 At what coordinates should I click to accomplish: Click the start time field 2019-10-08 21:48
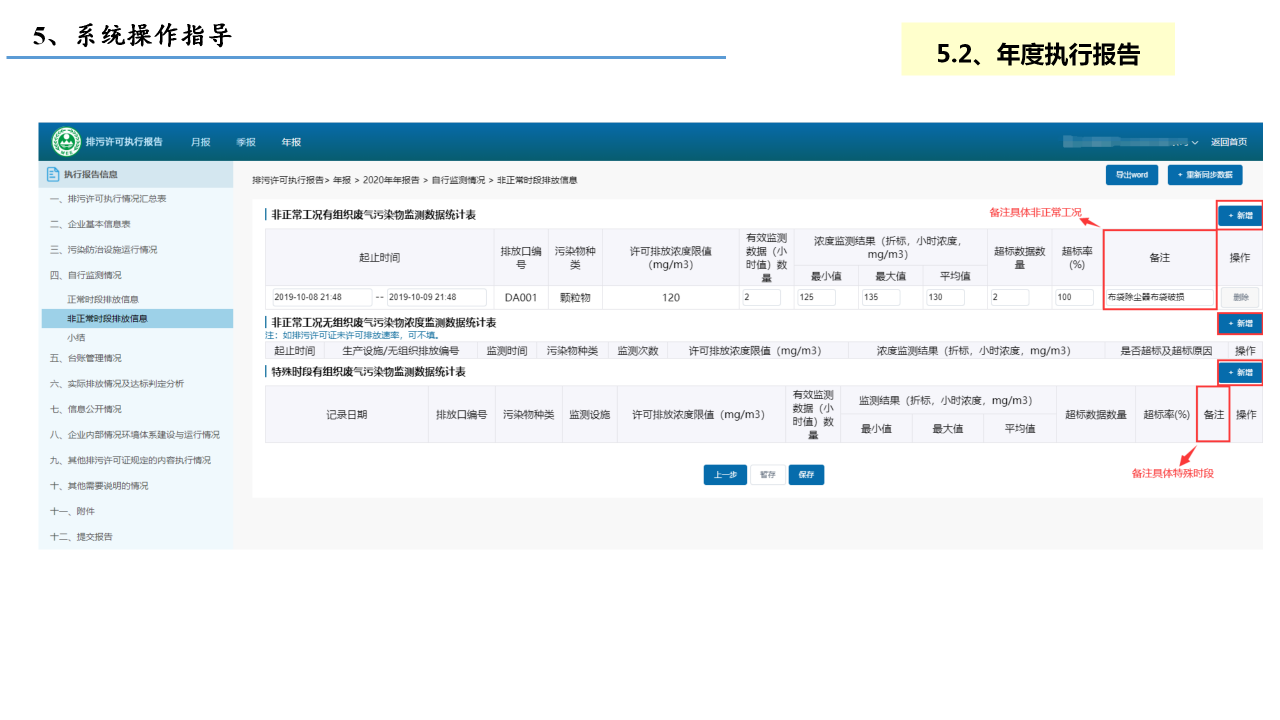click(x=320, y=297)
